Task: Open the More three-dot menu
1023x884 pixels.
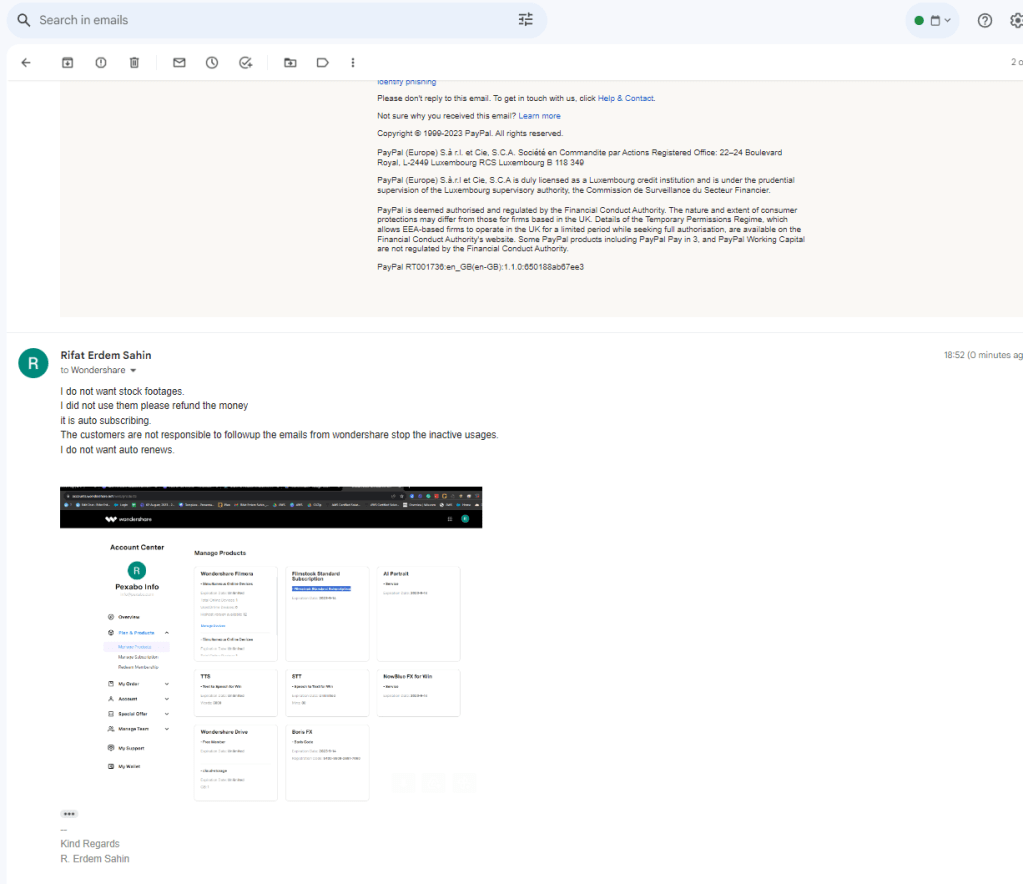Action: point(353,63)
